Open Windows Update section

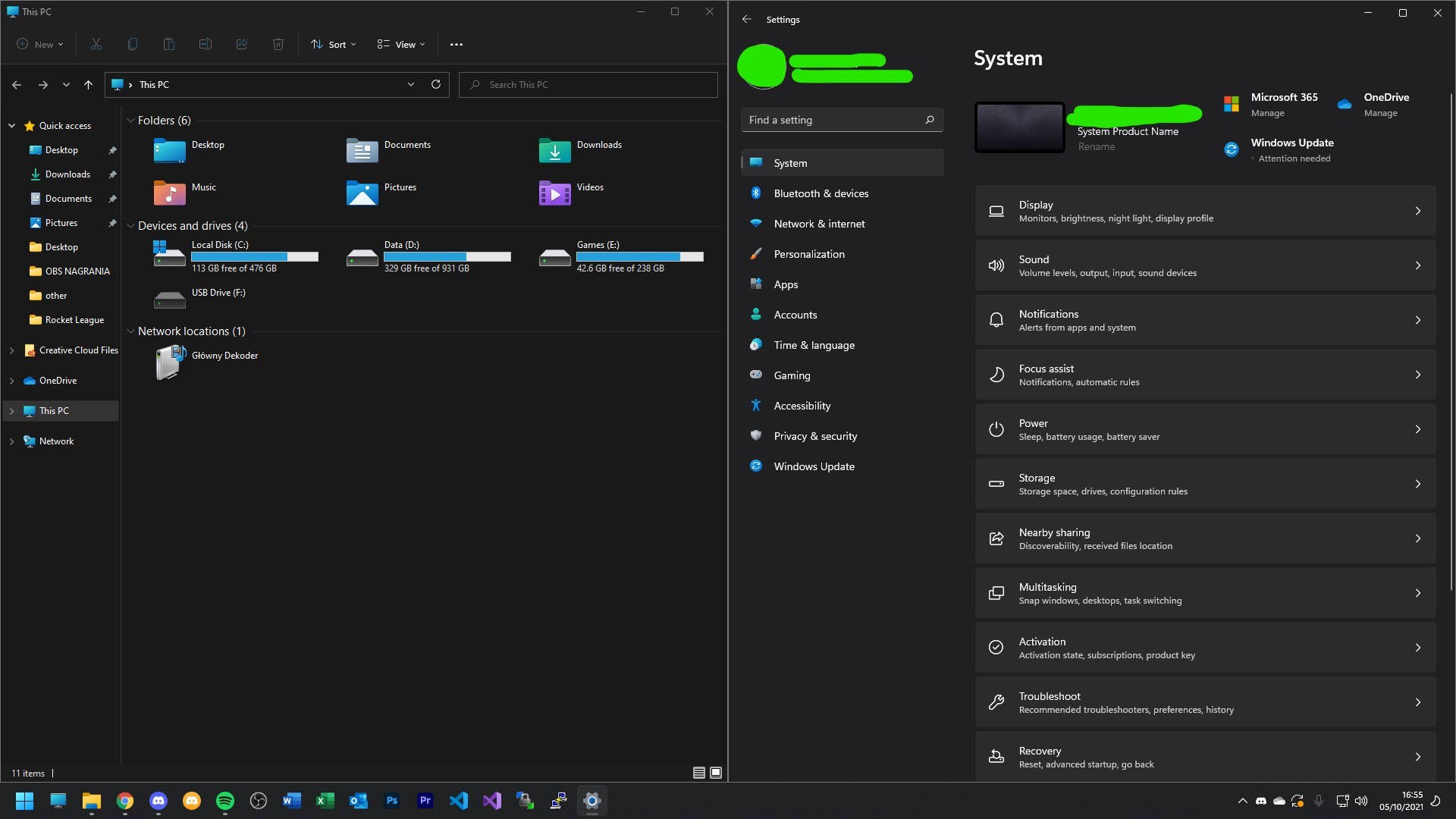pos(813,465)
